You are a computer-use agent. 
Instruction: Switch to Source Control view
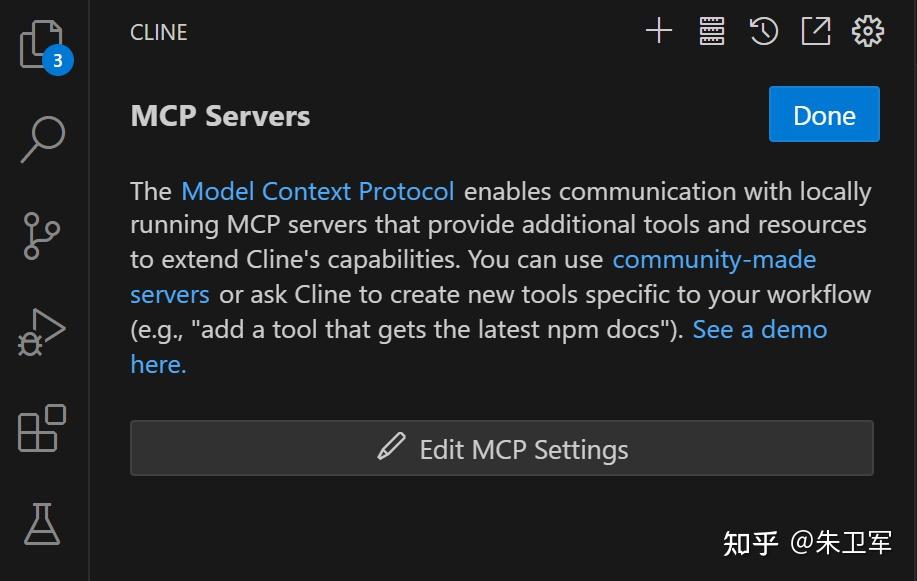click(42, 236)
